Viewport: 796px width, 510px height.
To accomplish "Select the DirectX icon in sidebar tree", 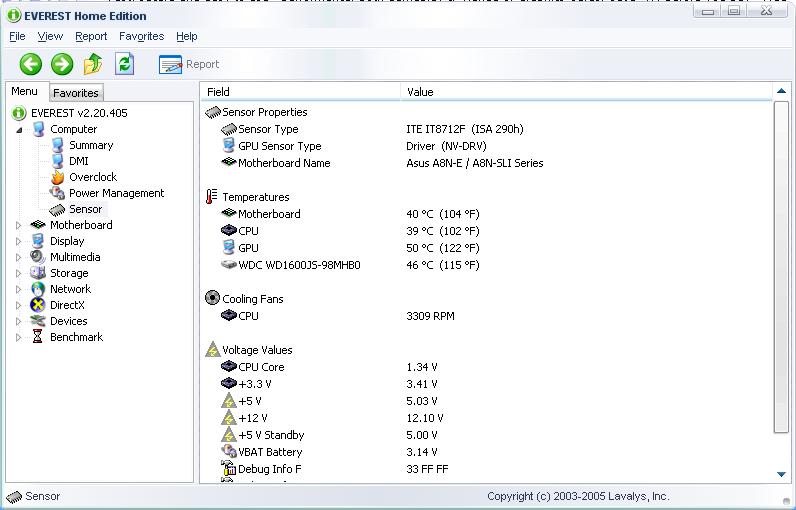I will pyautogui.click(x=38, y=305).
